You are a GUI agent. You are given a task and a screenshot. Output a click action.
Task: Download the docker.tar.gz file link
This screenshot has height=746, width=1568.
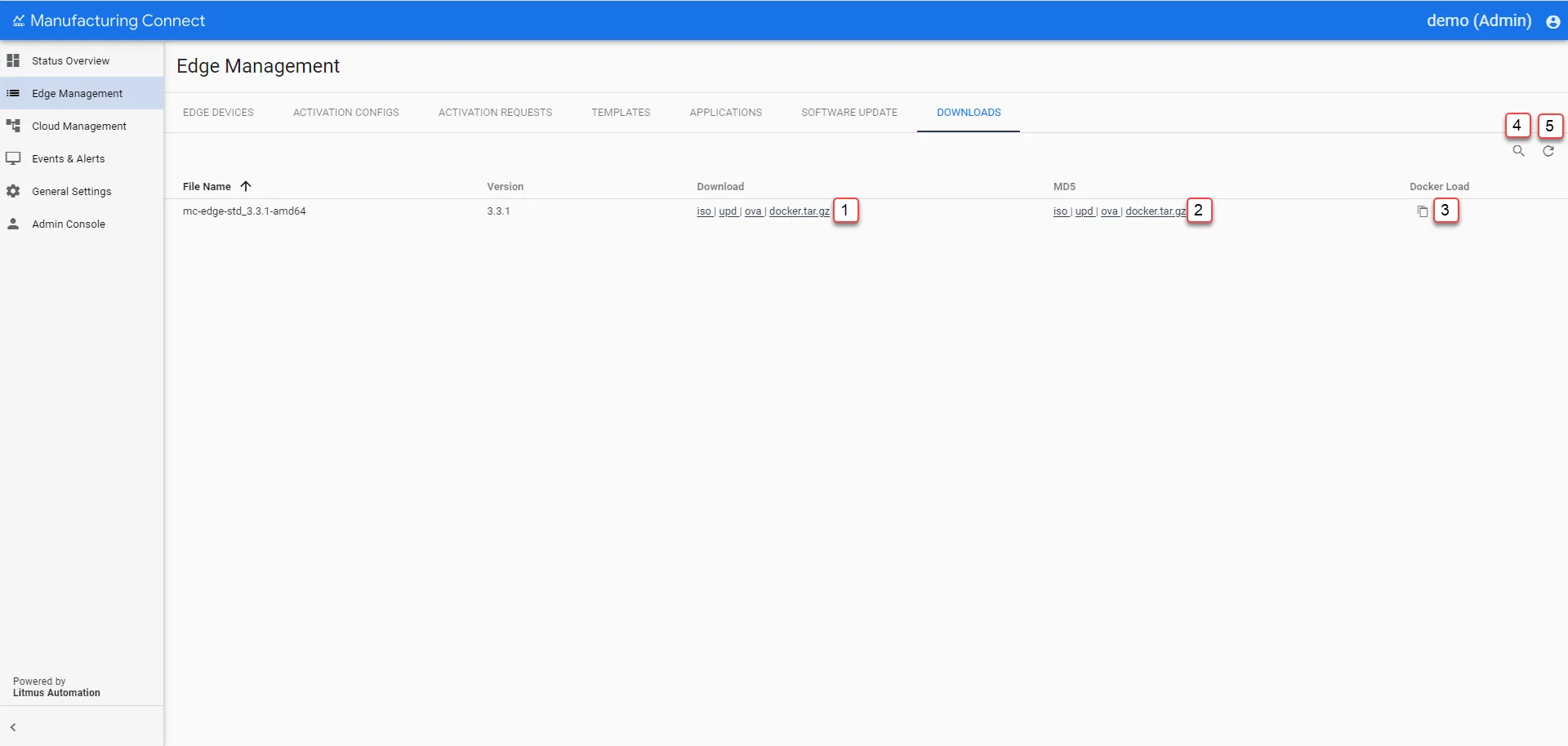800,211
